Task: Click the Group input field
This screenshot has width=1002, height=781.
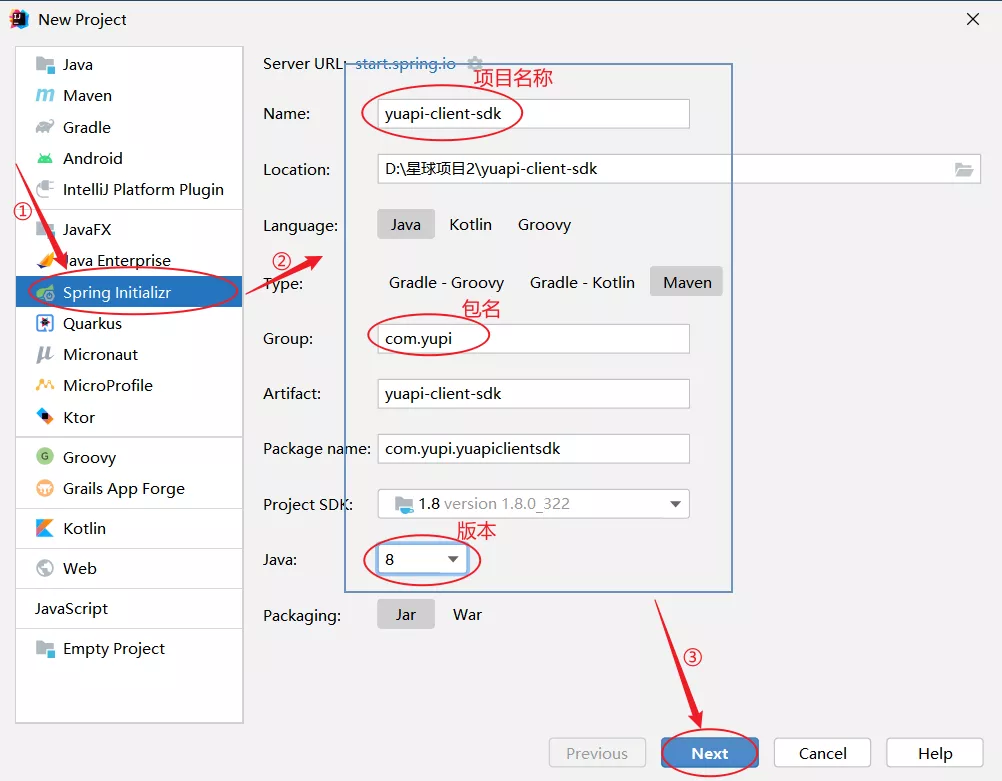Action: [534, 339]
